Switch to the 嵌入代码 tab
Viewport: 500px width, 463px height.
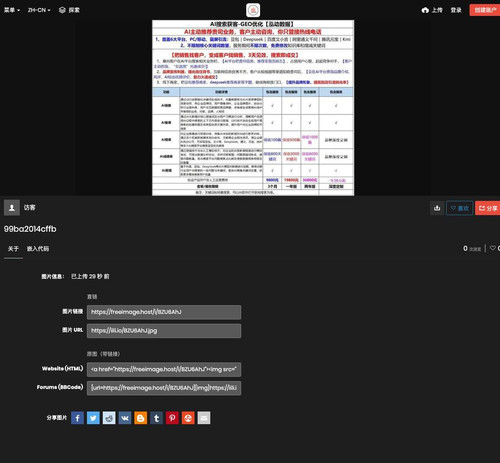tap(38, 249)
